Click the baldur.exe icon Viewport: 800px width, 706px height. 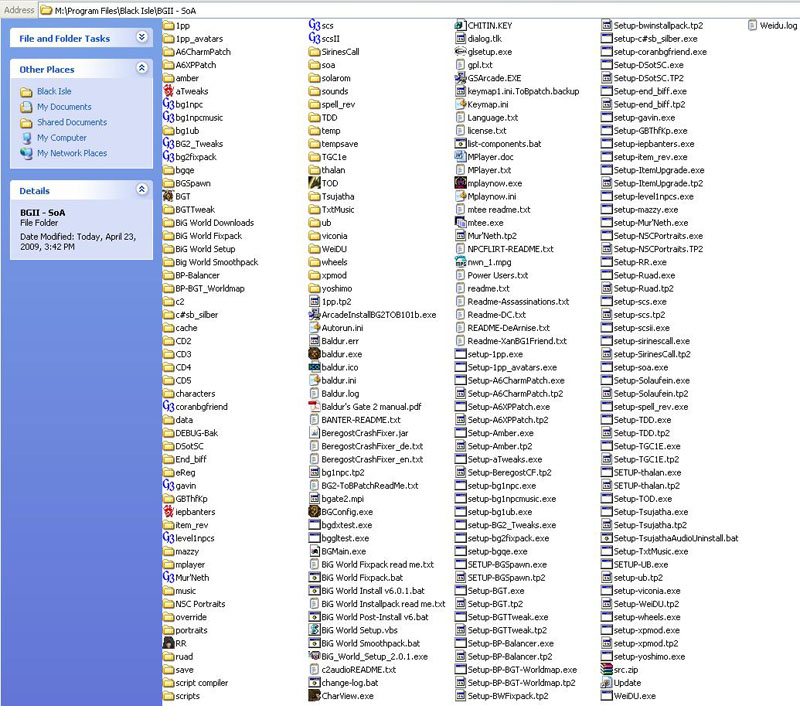click(x=314, y=354)
